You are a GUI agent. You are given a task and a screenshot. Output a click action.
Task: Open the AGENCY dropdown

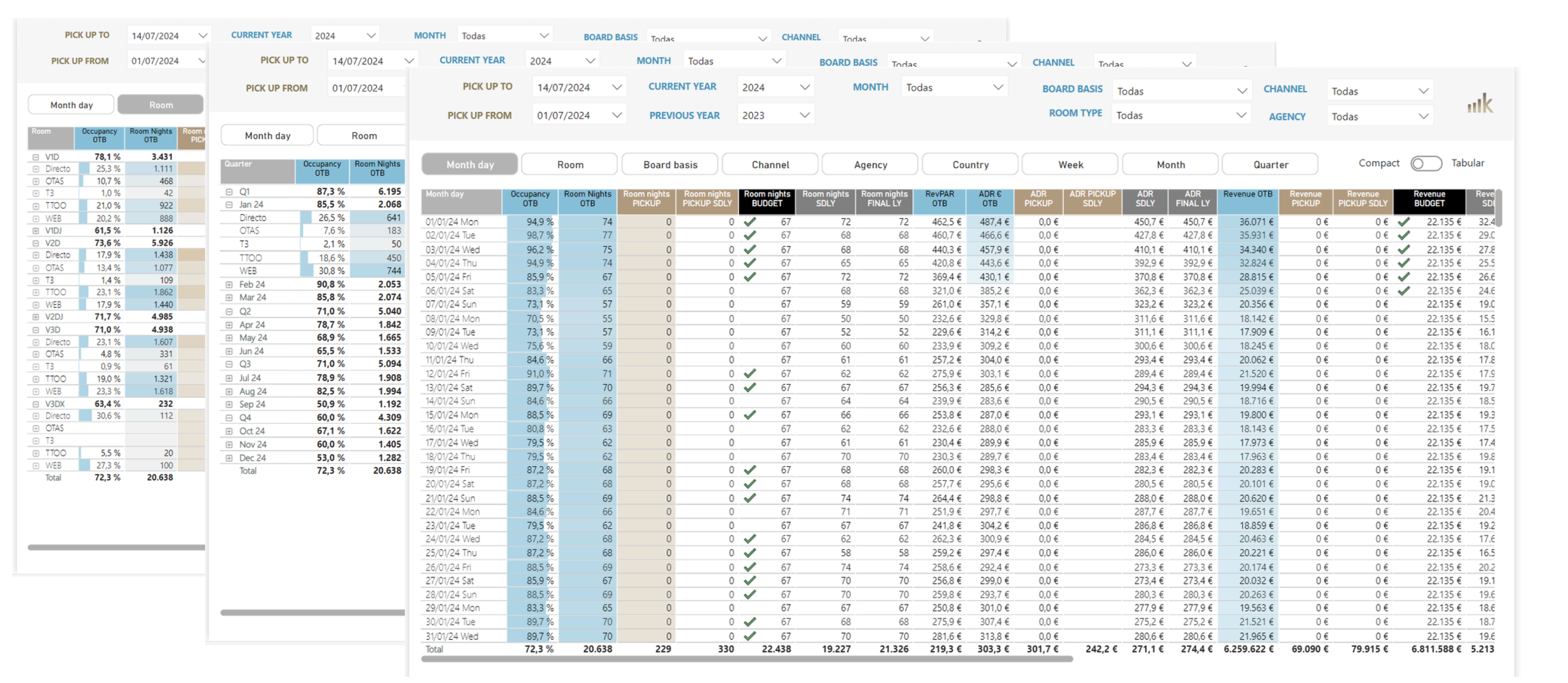[1379, 116]
